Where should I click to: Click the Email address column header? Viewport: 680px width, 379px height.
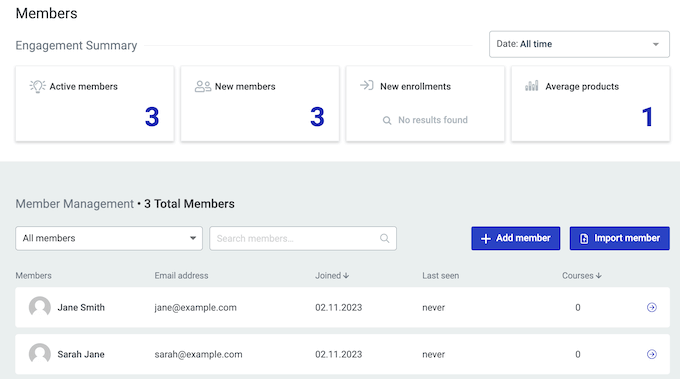pyautogui.click(x=181, y=275)
